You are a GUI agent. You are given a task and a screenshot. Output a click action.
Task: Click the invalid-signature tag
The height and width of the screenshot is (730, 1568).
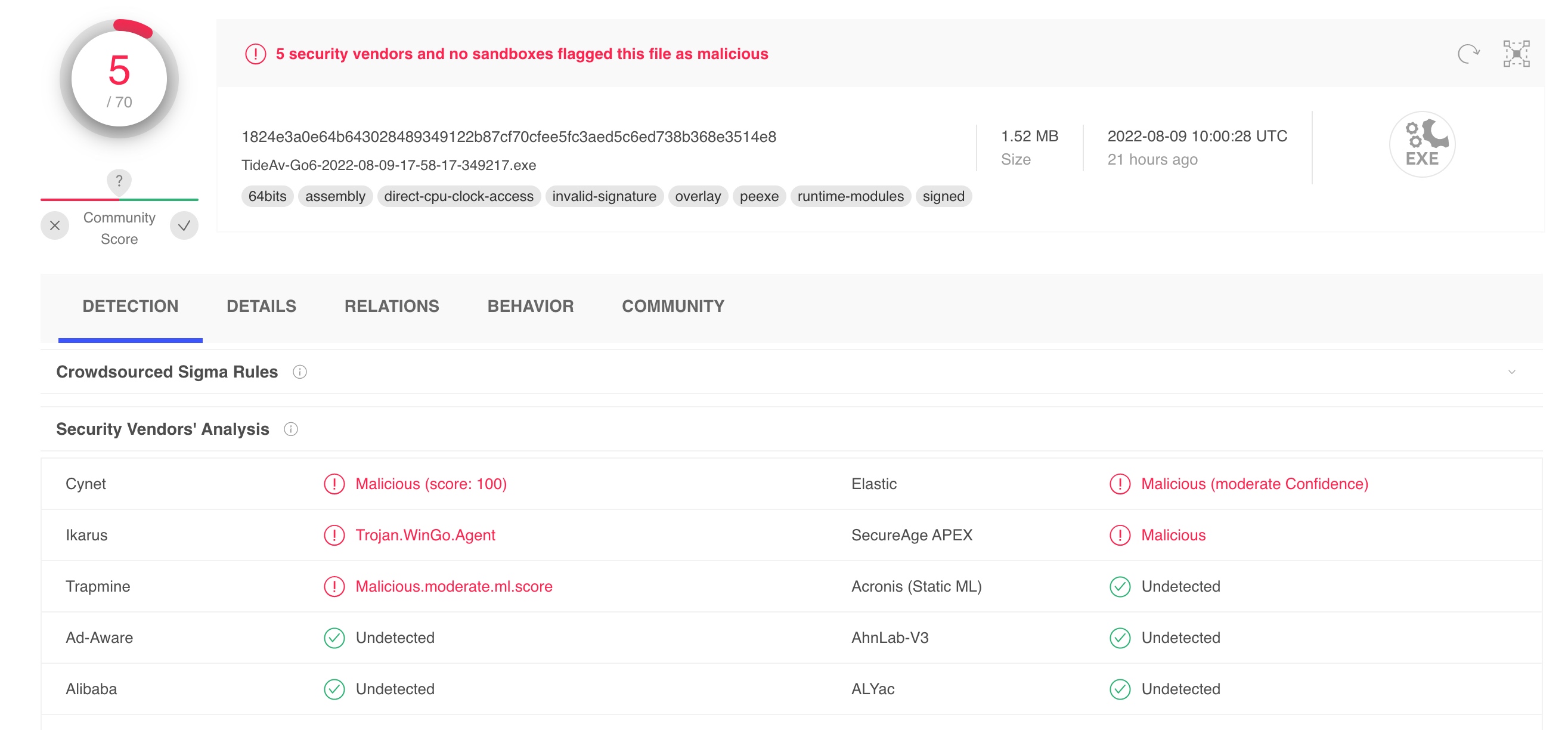pos(604,196)
